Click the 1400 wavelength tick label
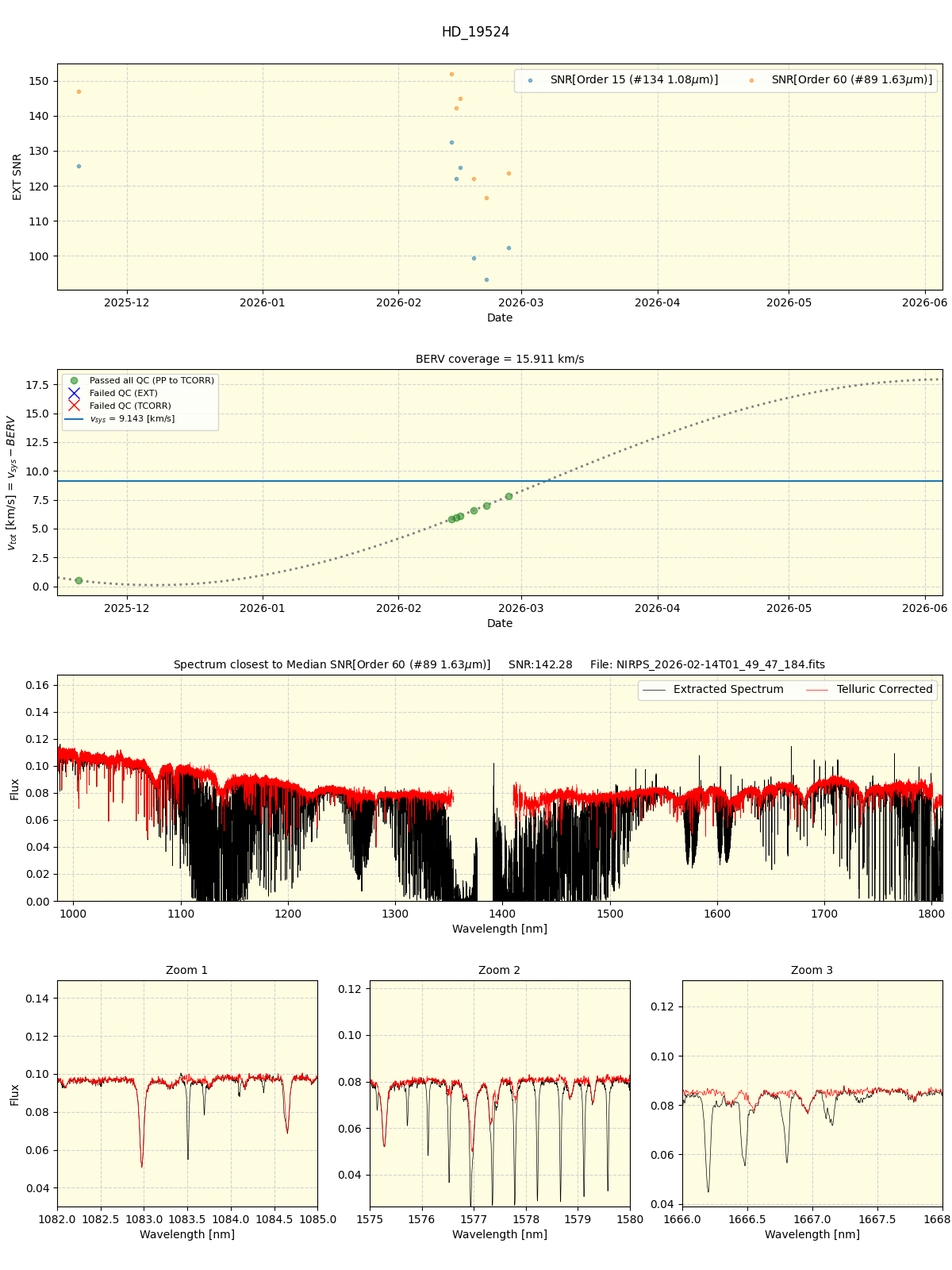 pyautogui.click(x=502, y=914)
